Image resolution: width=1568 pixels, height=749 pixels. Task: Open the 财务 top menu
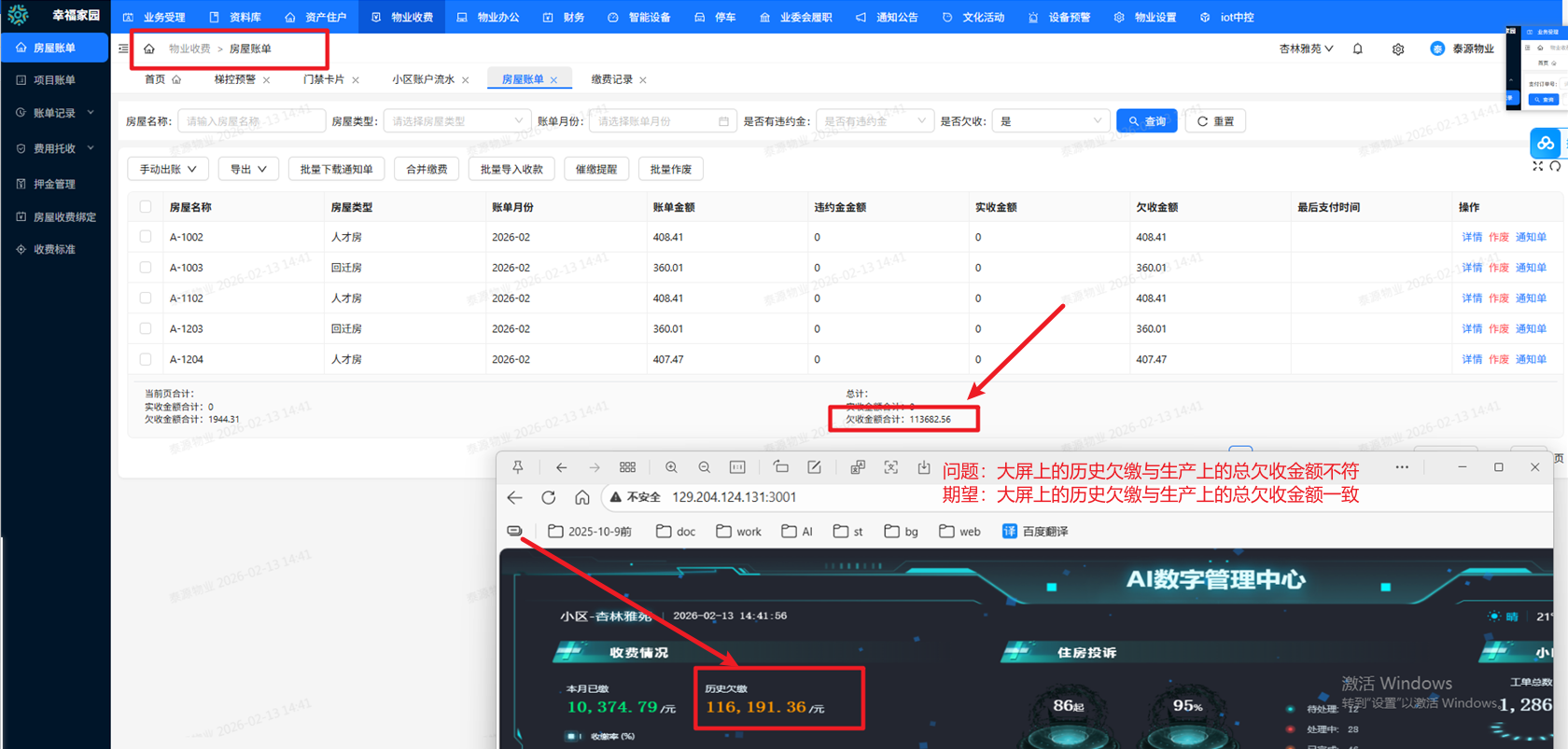(565, 17)
